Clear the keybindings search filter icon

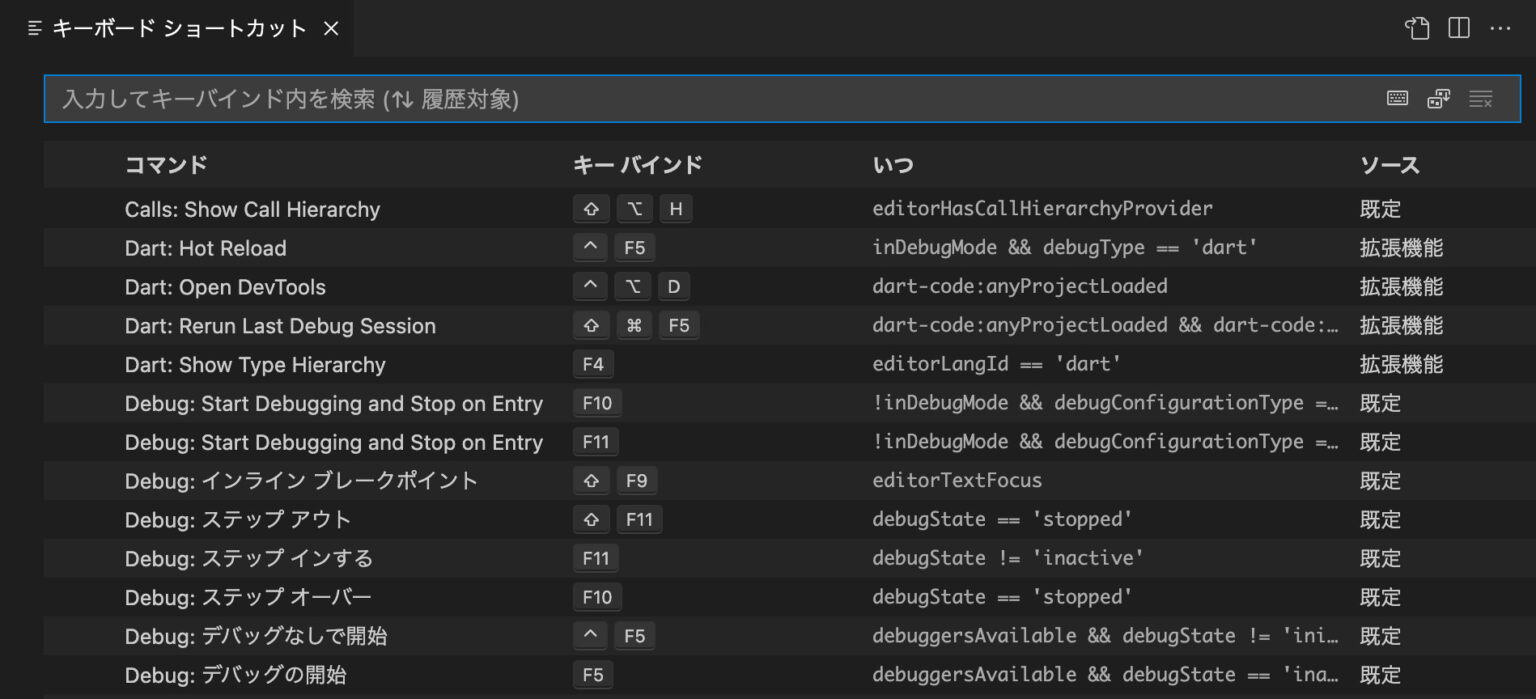point(1480,98)
